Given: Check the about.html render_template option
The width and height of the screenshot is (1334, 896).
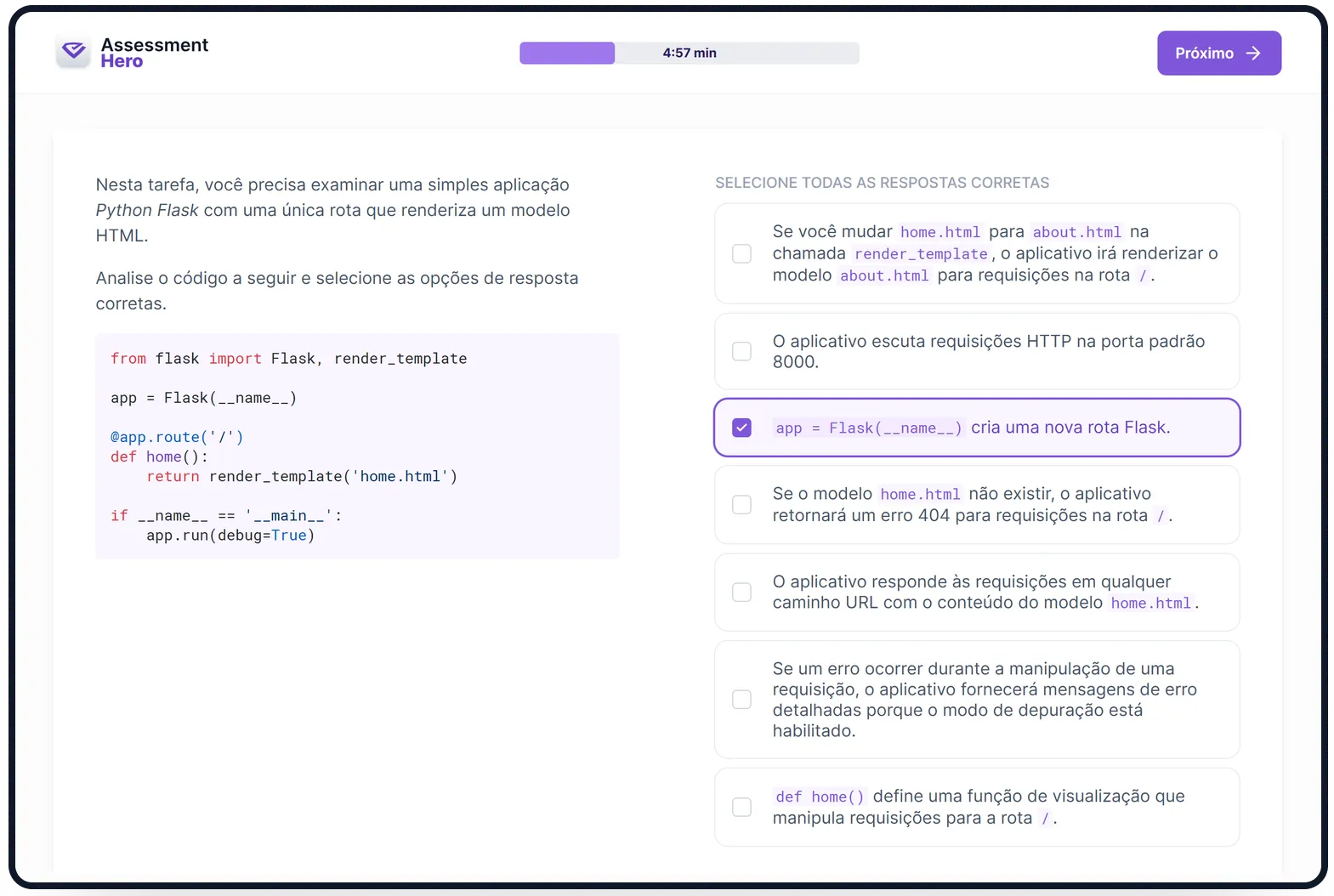Looking at the screenshot, I should tap(741, 253).
